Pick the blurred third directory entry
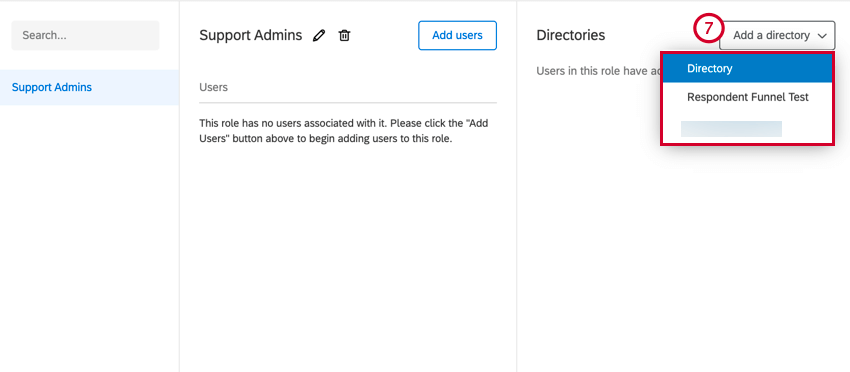 pyautogui.click(x=731, y=129)
